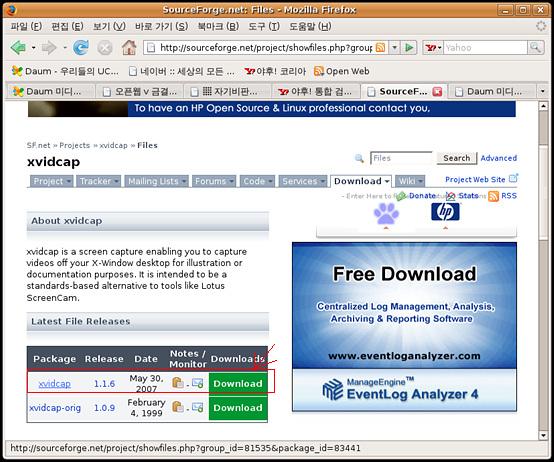Open the Advanced search link
The image size is (554, 462).
pyautogui.click(x=499, y=158)
